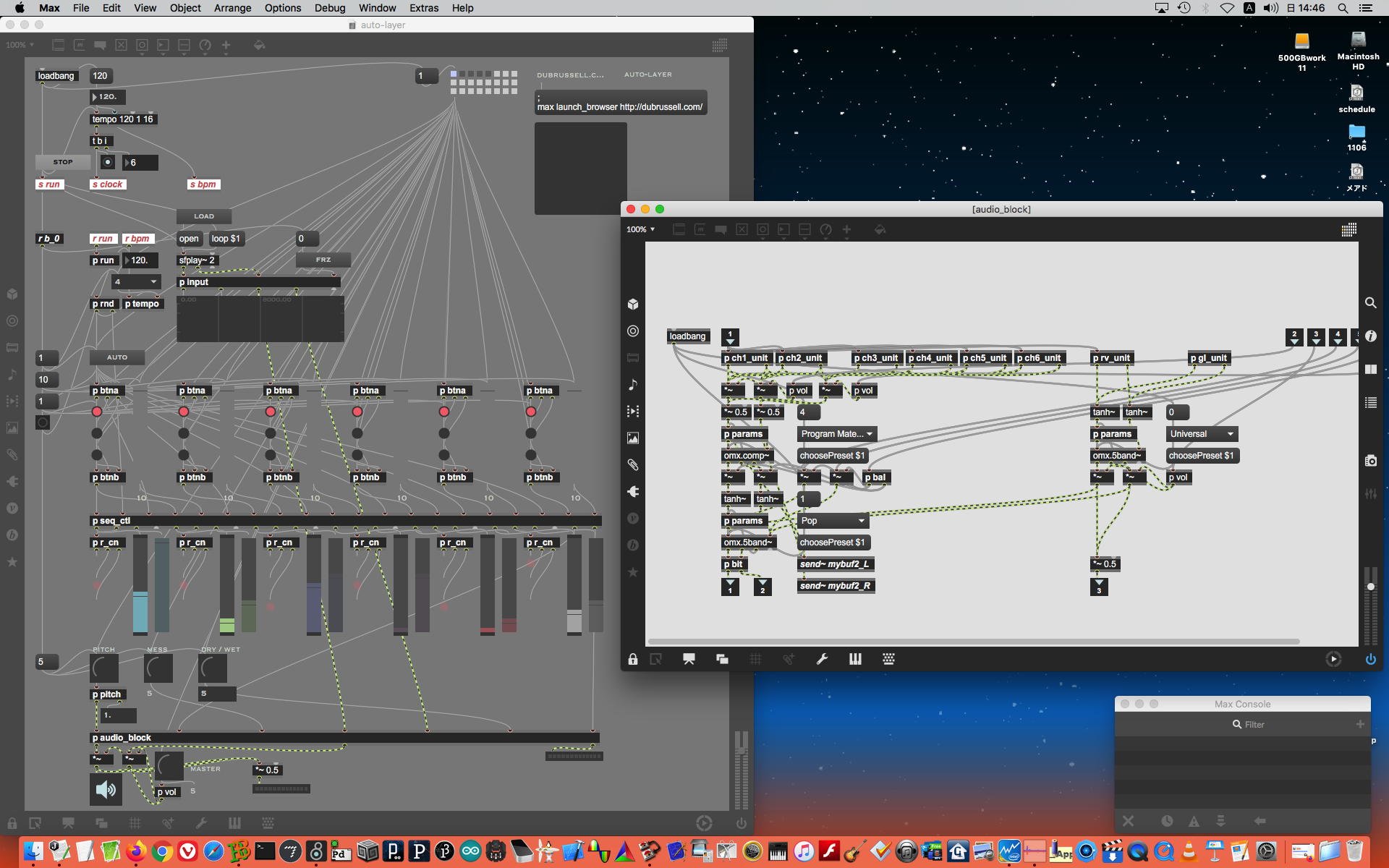
Task: Click the wrench debug icon in bottom toolbar
Action: coord(822,659)
